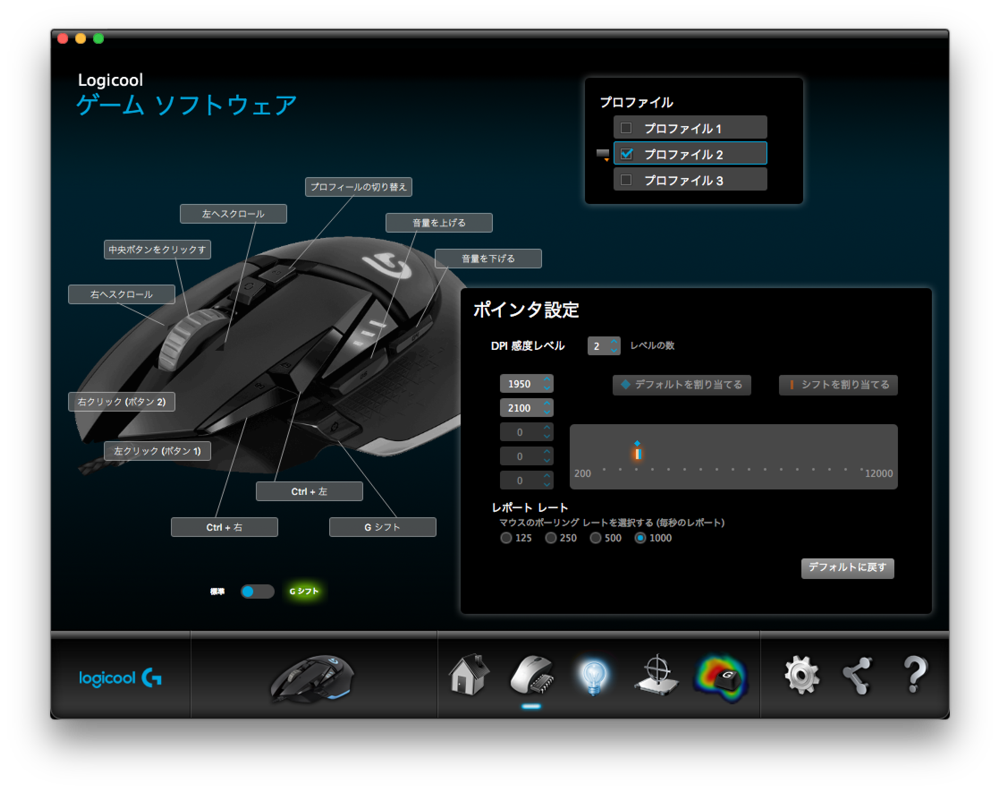Click the 中央ボタンをクリックする assignment label
The height and width of the screenshot is (791, 1000).
coord(158,249)
